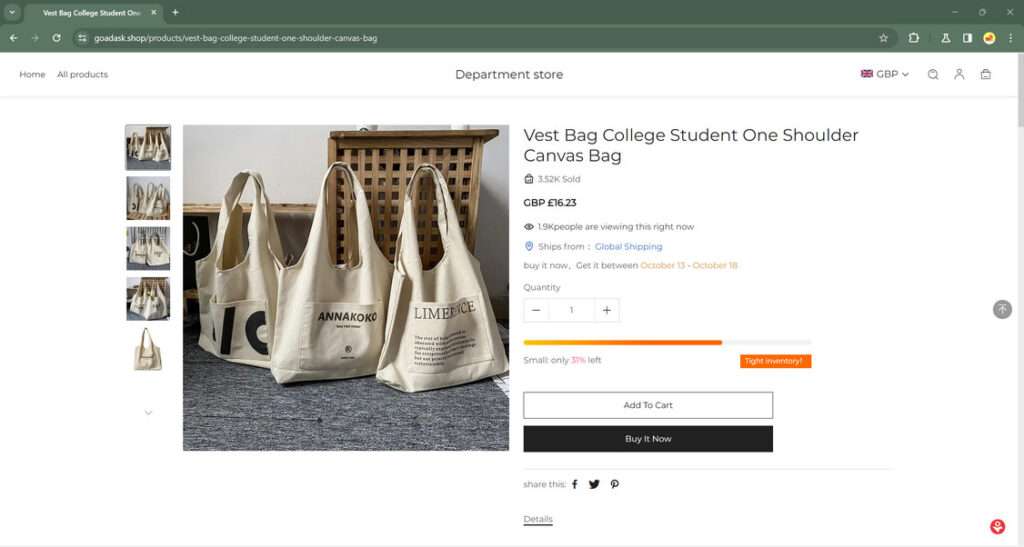
Task: Open the search icon in store header
Action: (x=932, y=74)
